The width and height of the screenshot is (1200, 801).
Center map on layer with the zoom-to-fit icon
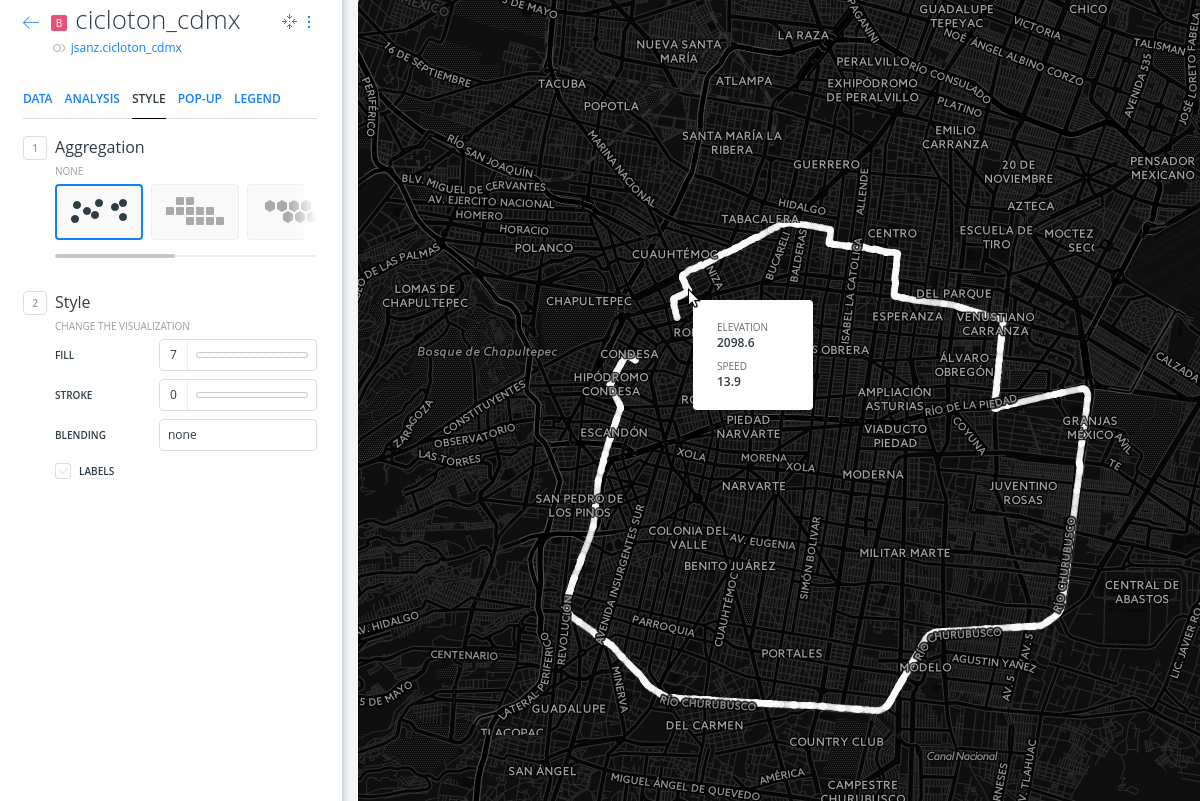click(x=288, y=22)
